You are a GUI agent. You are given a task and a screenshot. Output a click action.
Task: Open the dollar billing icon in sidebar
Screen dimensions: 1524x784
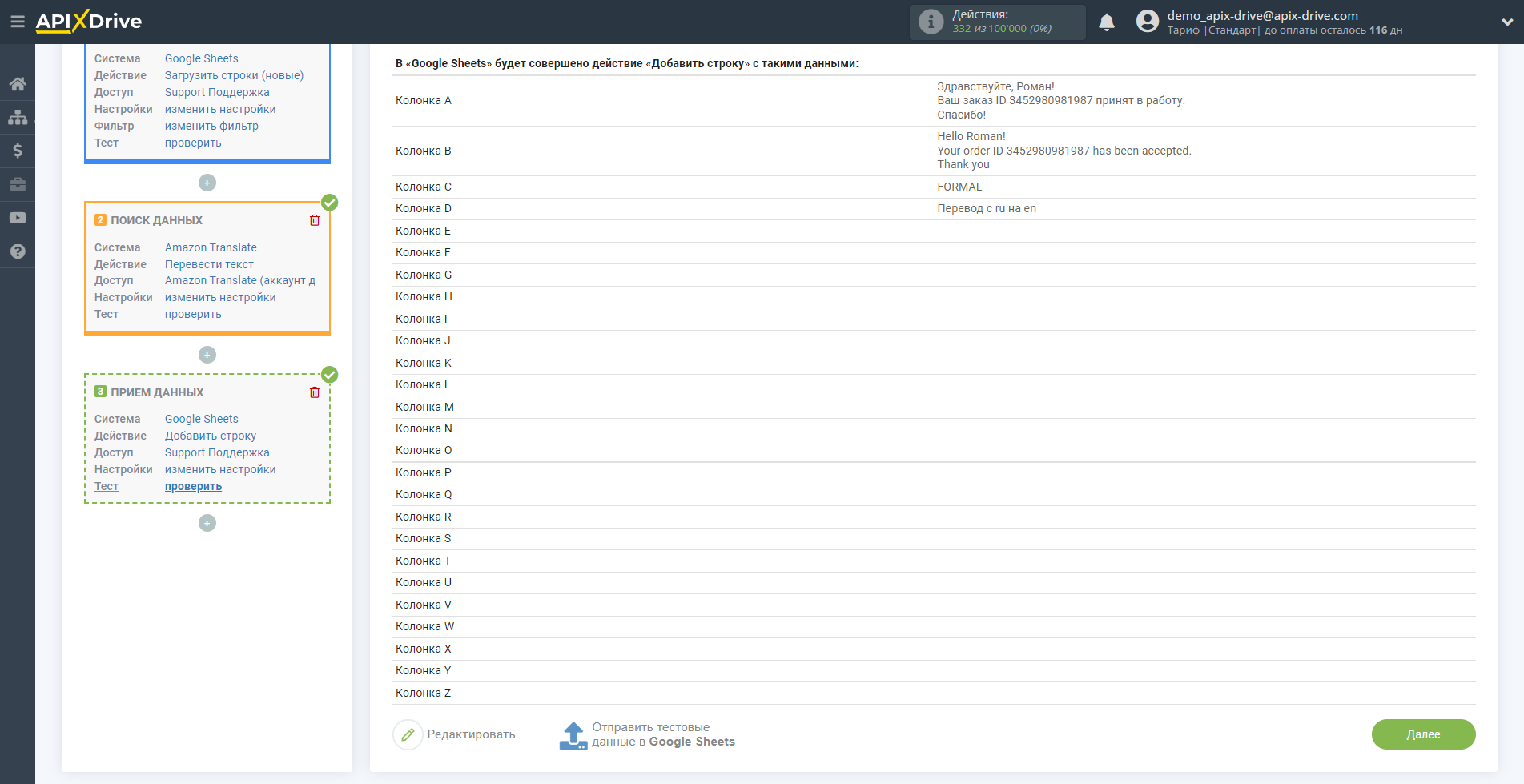(x=18, y=151)
